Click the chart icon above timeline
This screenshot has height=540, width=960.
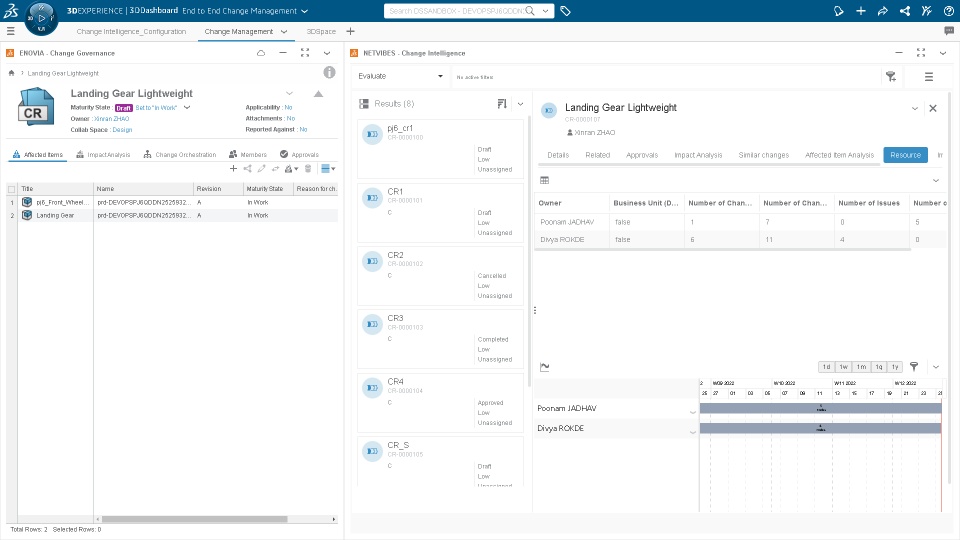544,367
